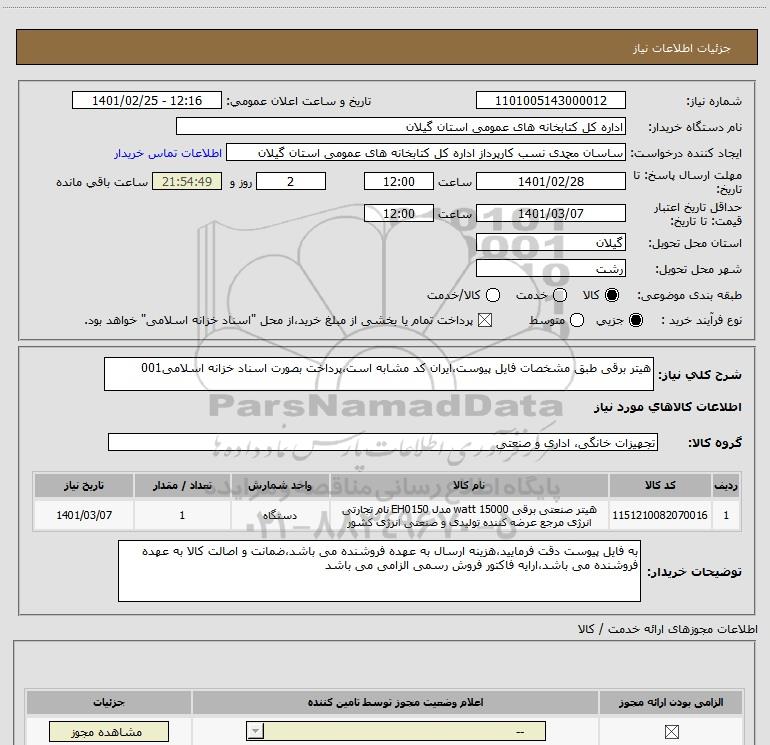Click تعداد / مقدار column header
770x745 pixels.
click(182, 485)
